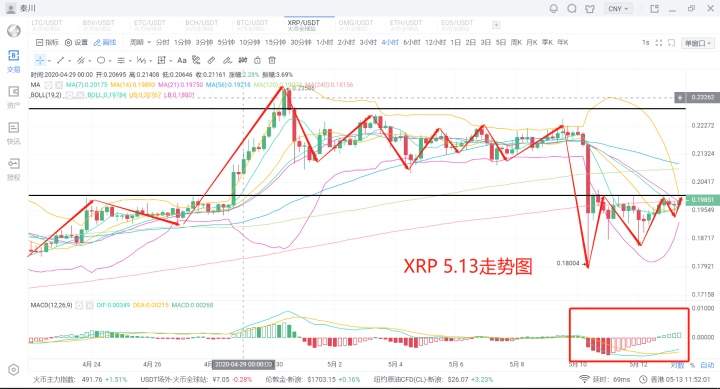The height and width of the screenshot is (389, 720).
Task: Click the ruler measure tool icon
Action: coord(211,60)
